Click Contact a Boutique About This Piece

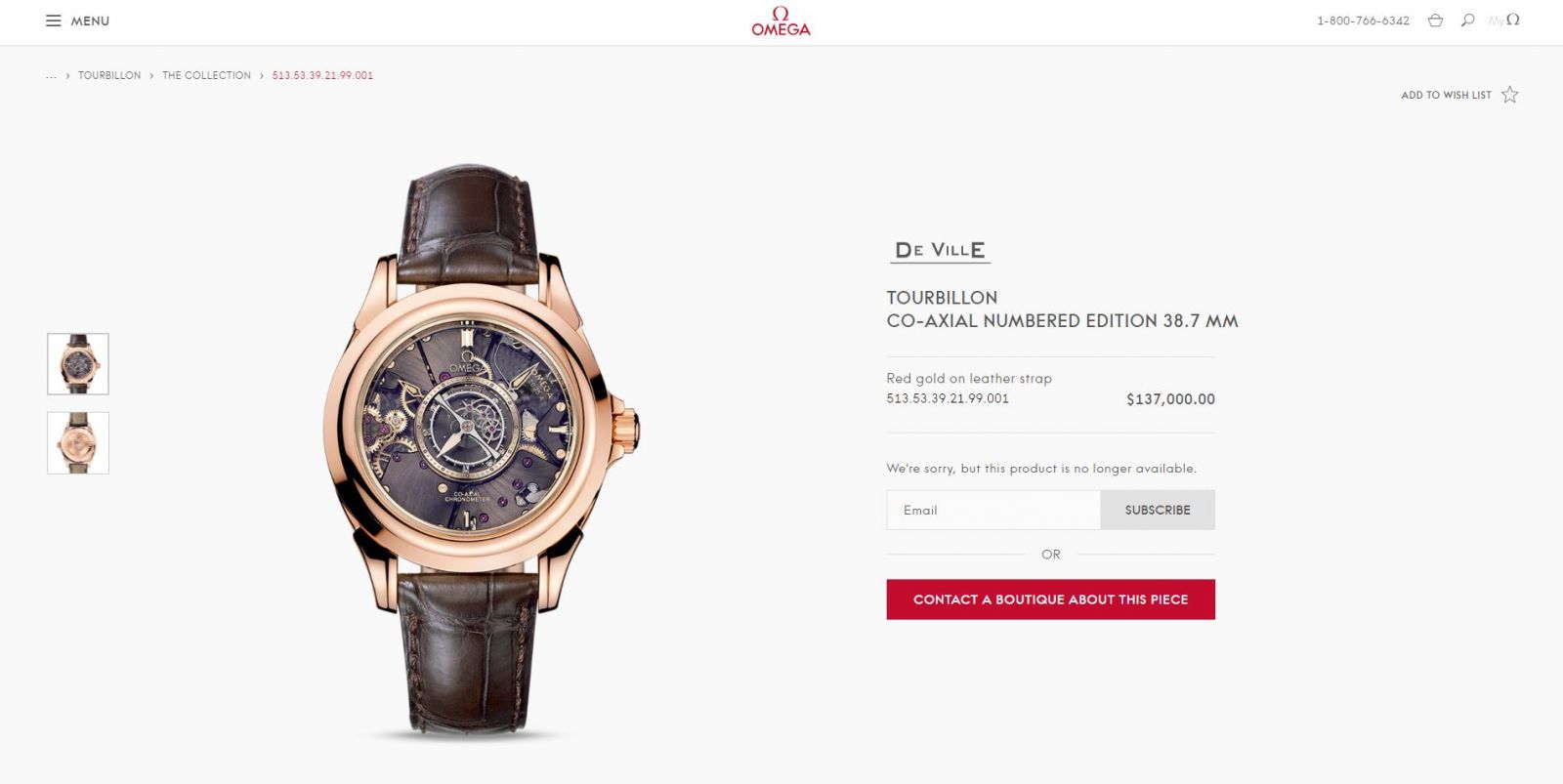click(1051, 599)
